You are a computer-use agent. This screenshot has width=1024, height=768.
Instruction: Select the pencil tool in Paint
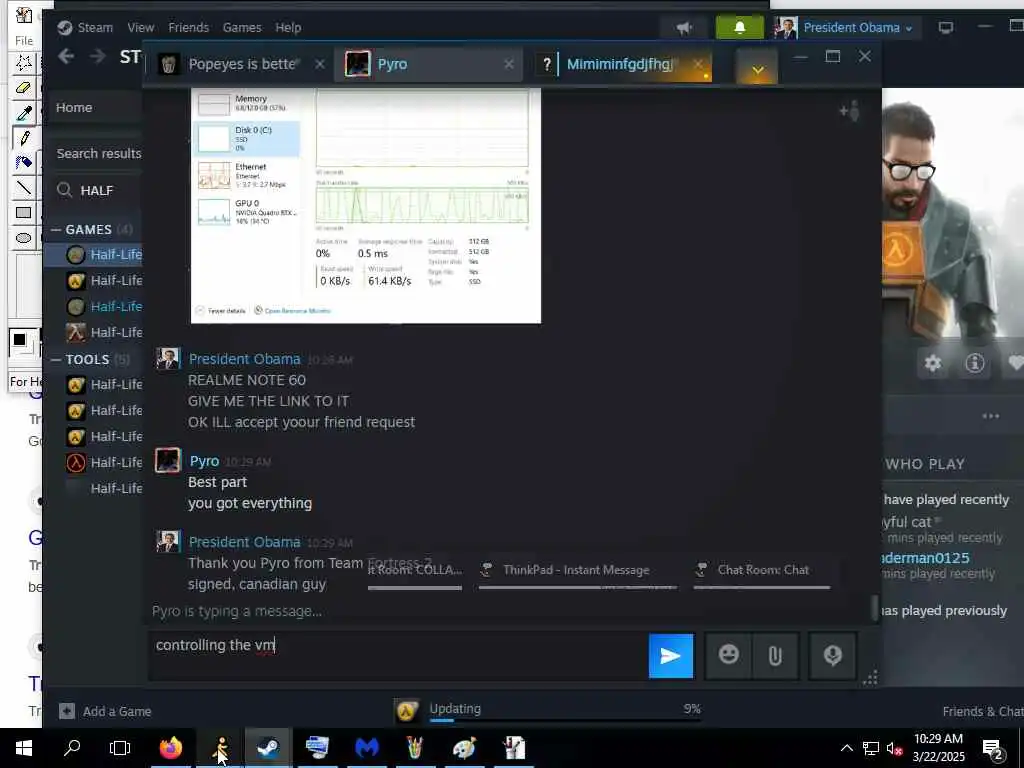click(x=24, y=138)
